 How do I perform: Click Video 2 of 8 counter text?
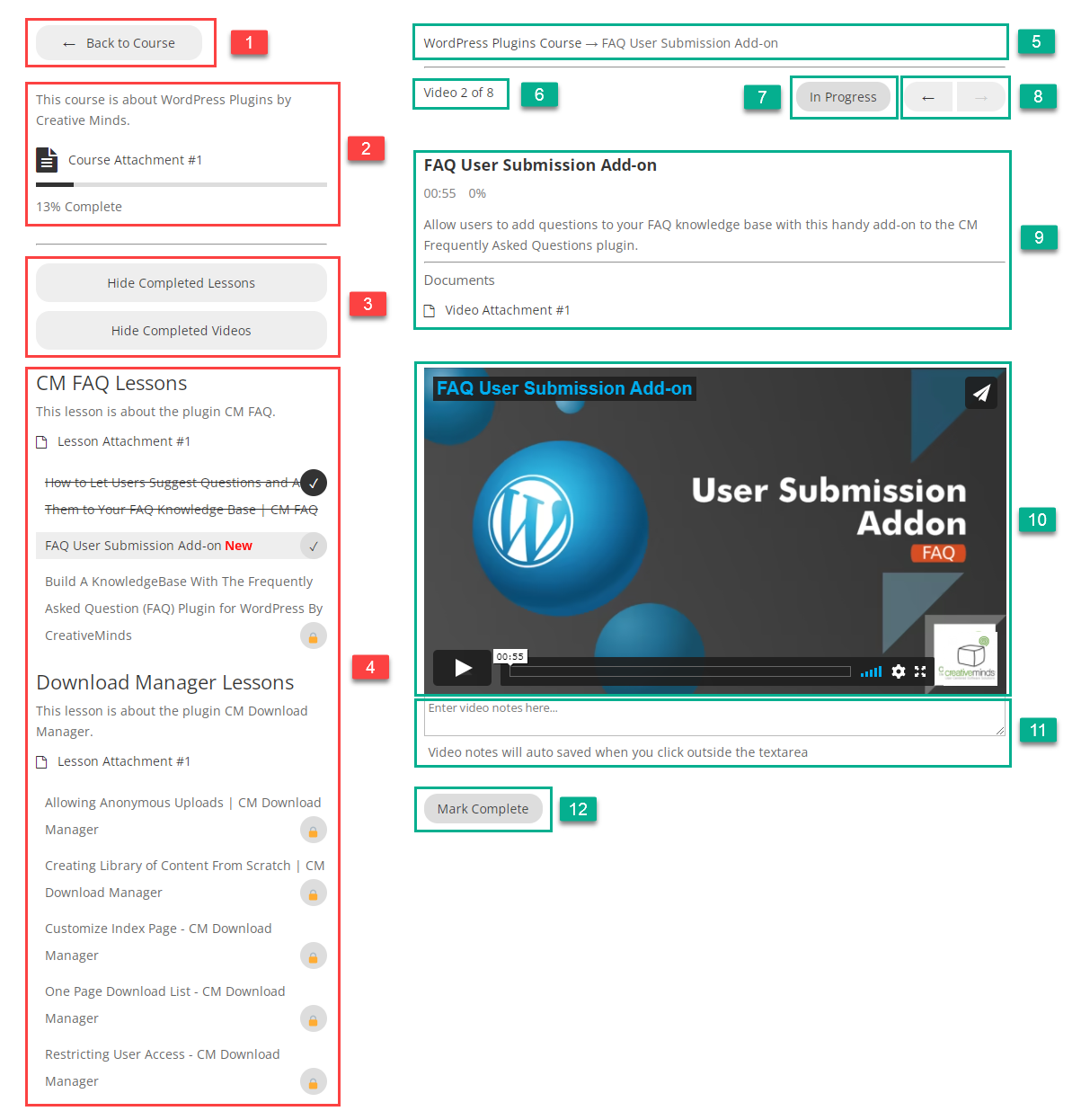point(459,93)
